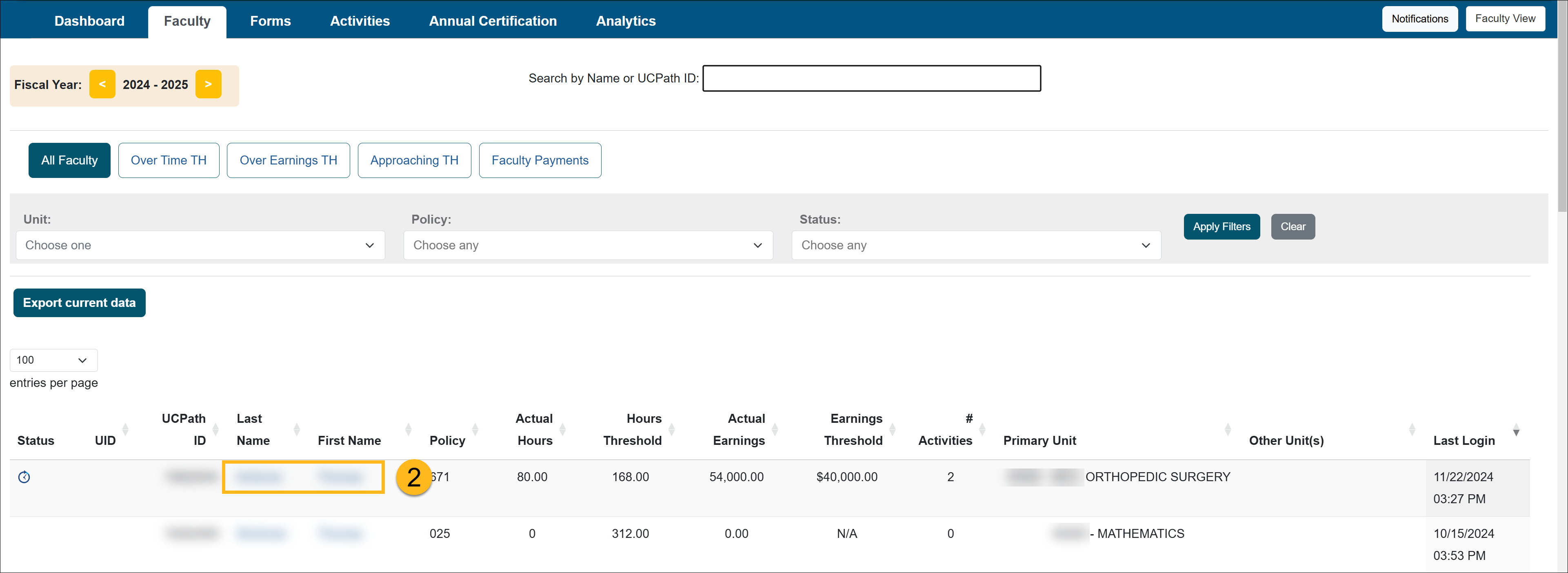Change entries per page dropdown
This screenshot has height=573, width=1568.
pos(53,360)
